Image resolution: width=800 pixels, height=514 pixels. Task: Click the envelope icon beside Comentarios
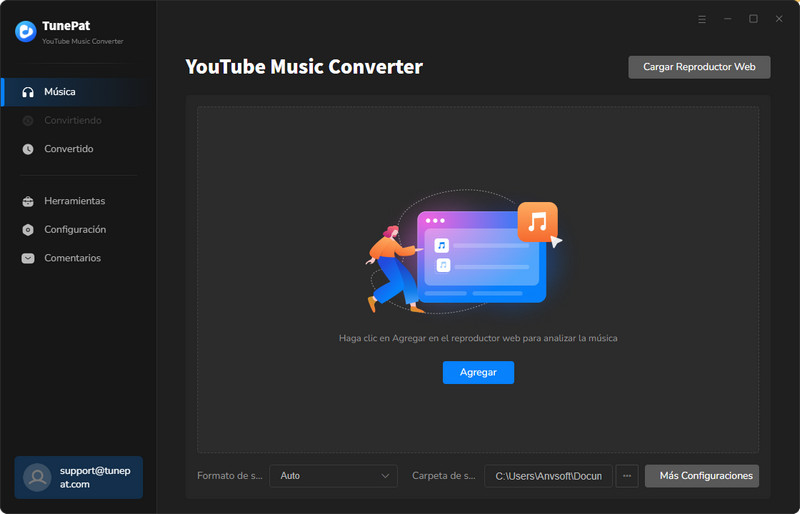pyautogui.click(x=28, y=258)
